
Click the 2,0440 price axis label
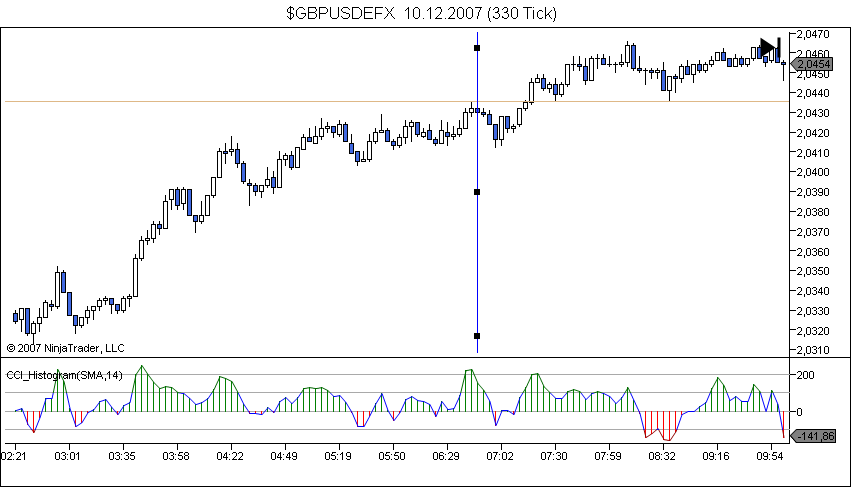click(812, 93)
